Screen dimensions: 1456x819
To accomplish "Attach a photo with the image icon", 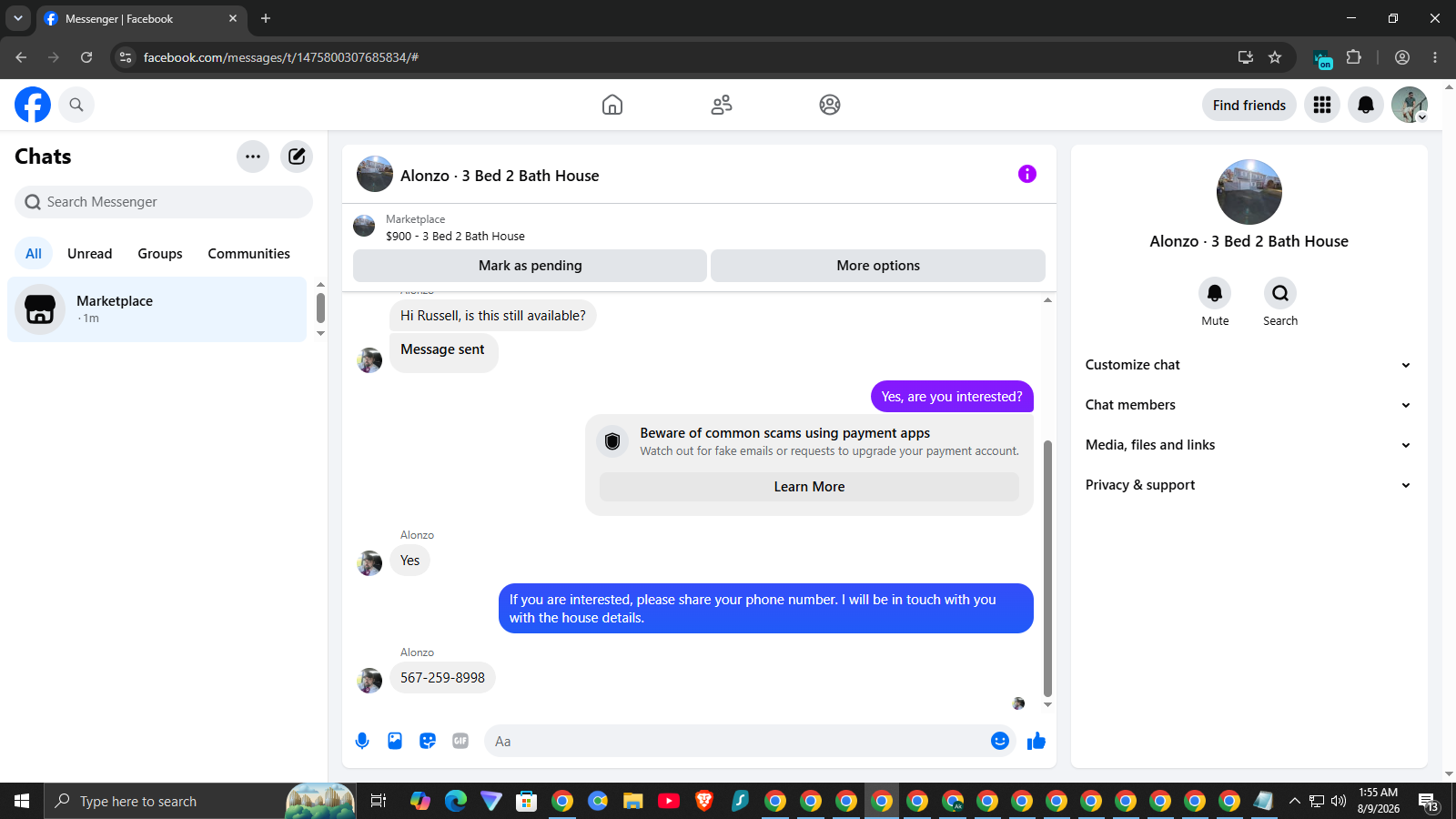I will click(395, 741).
